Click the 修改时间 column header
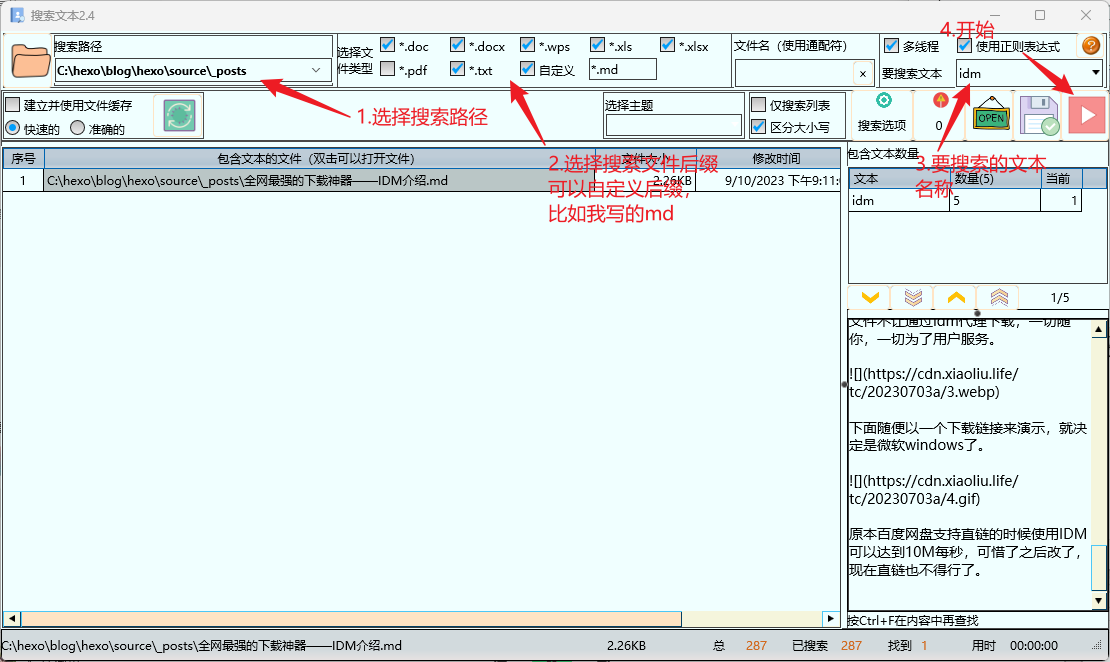 point(775,158)
